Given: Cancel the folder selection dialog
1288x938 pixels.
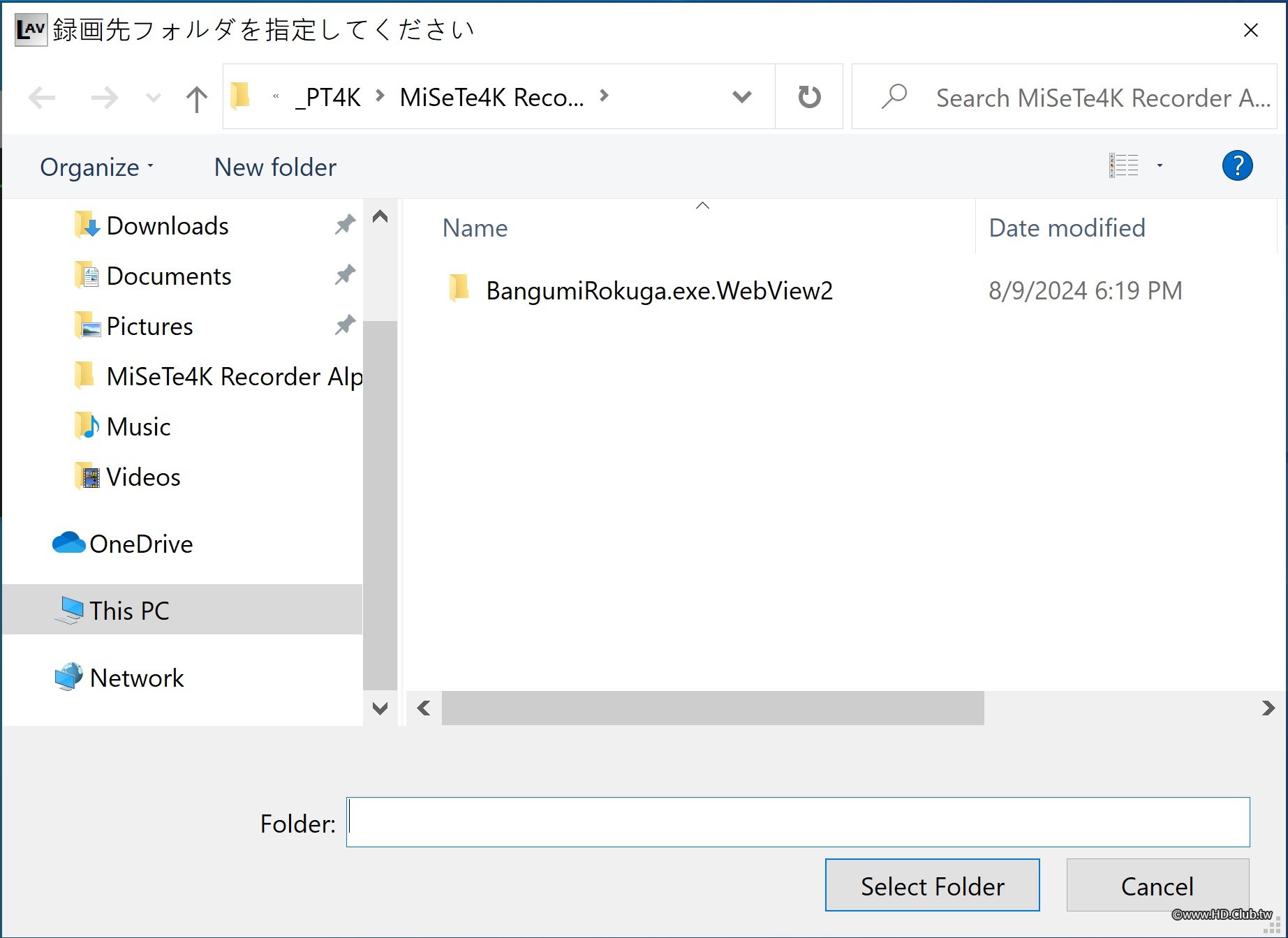Looking at the screenshot, I should coord(1157,885).
